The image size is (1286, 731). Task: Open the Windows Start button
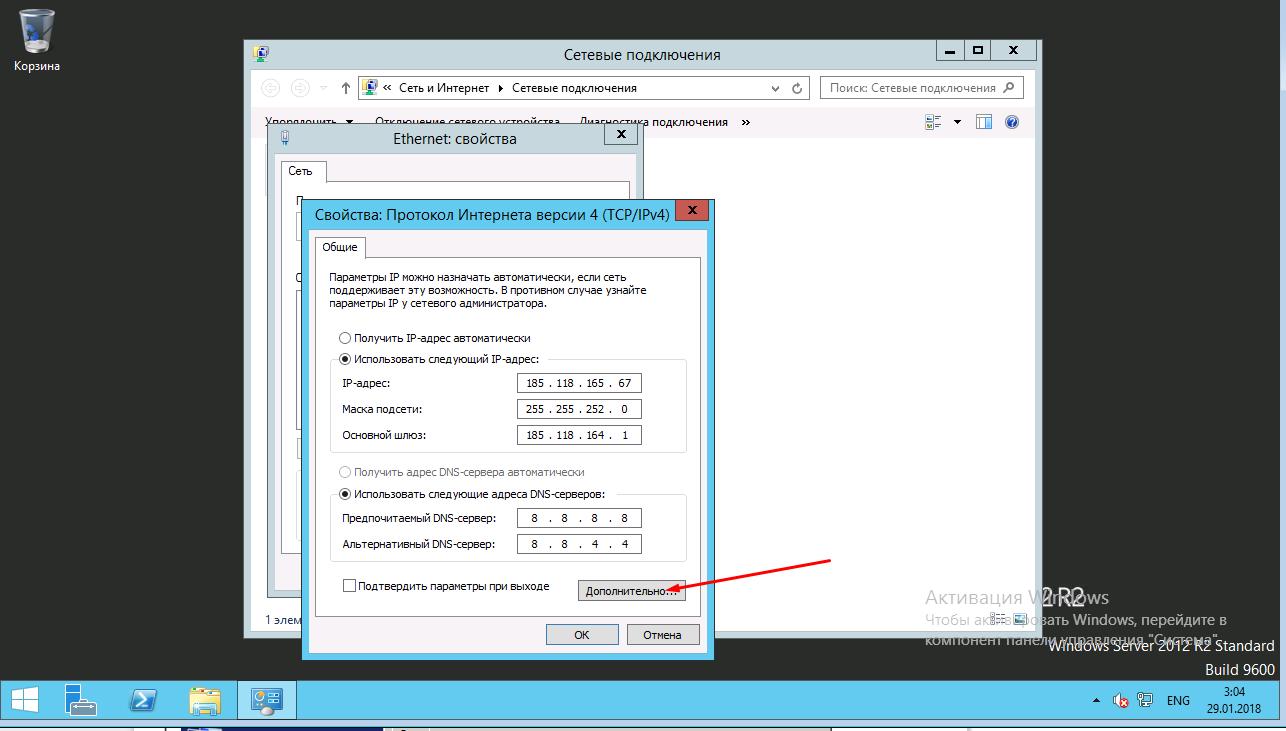coord(25,700)
